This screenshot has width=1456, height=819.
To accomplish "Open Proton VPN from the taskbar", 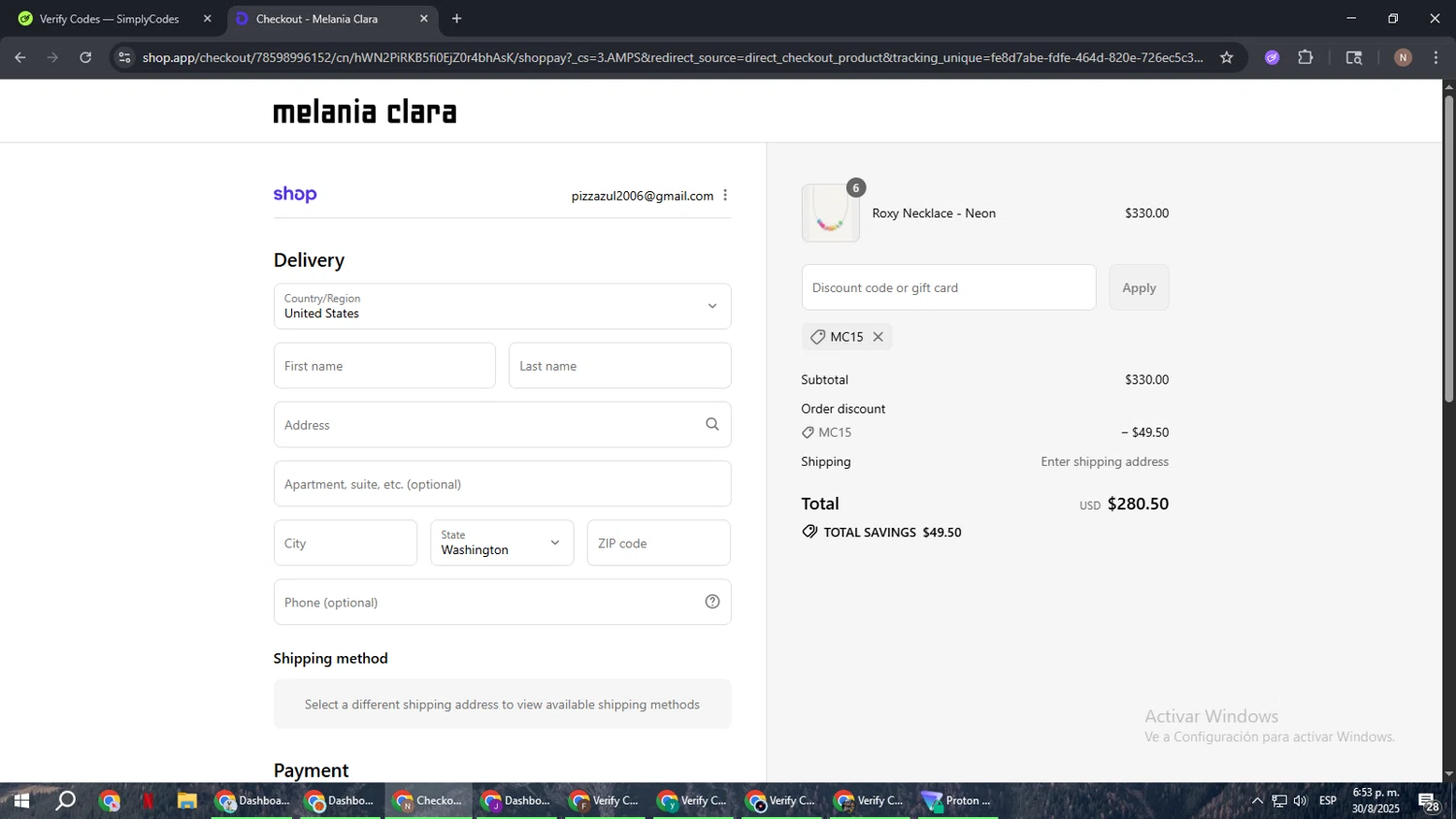I will pyautogui.click(x=958, y=801).
